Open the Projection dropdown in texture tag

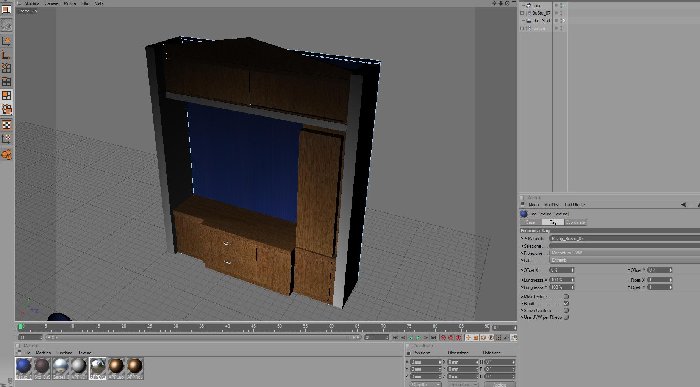625,253
